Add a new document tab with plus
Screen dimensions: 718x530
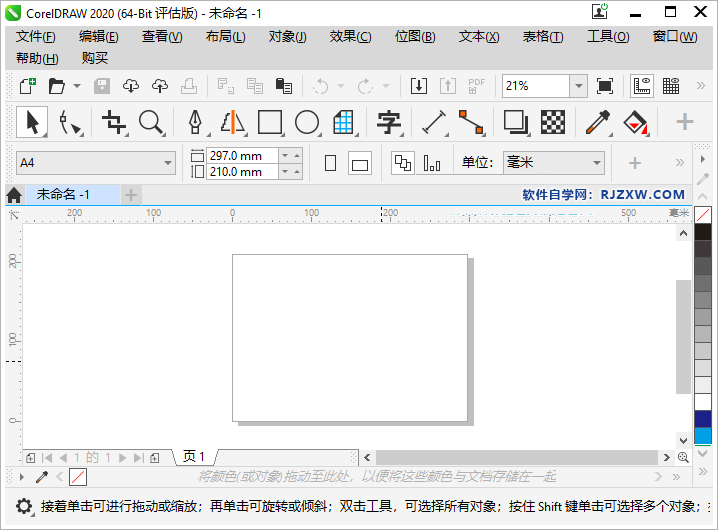(x=131, y=195)
